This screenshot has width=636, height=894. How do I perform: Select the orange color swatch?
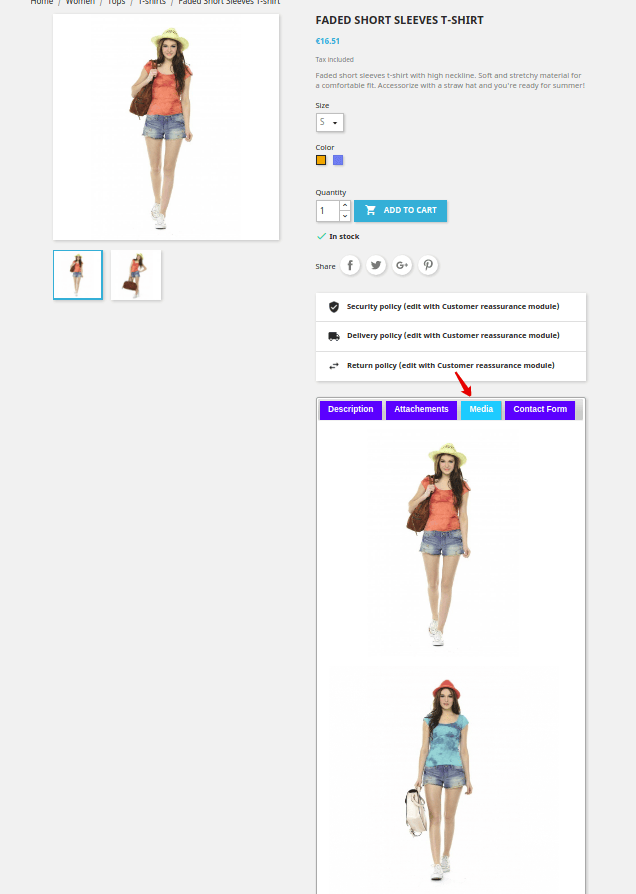pyautogui.click(x=321, y=160)
